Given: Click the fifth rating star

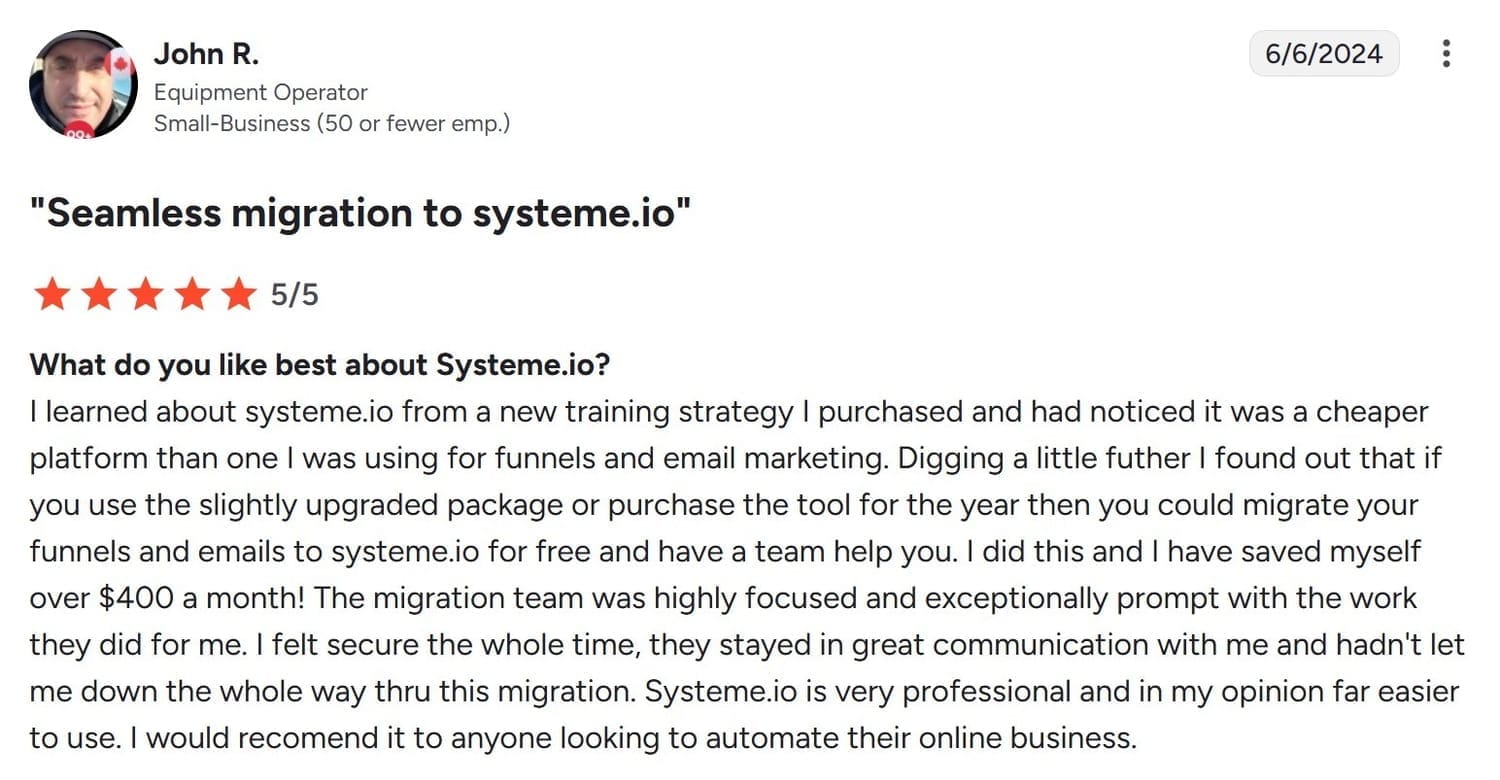Looking at the screenshot, I should [239, 295].
